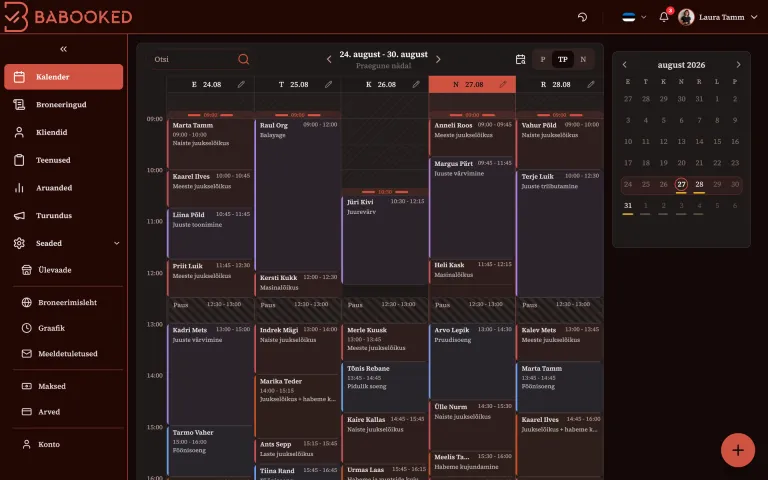768x480 pixels.
Task: Open Raul Org Balayage appointment
Action: (298, 195)
